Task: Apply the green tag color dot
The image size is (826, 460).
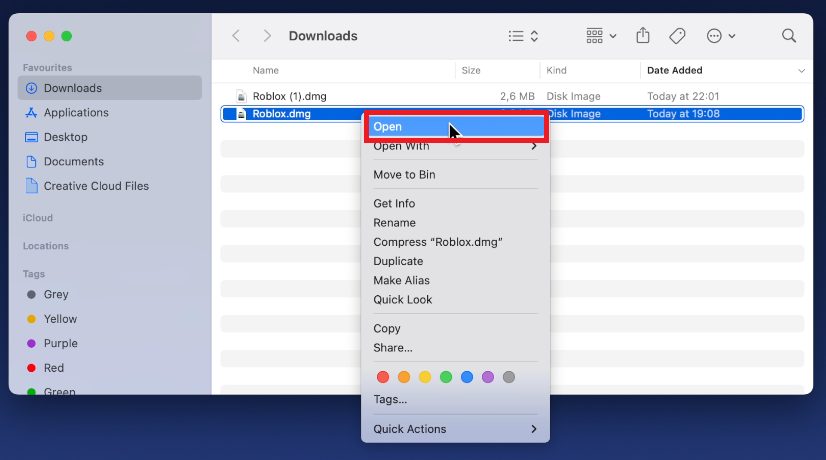Action: click(x=446, y=377)
